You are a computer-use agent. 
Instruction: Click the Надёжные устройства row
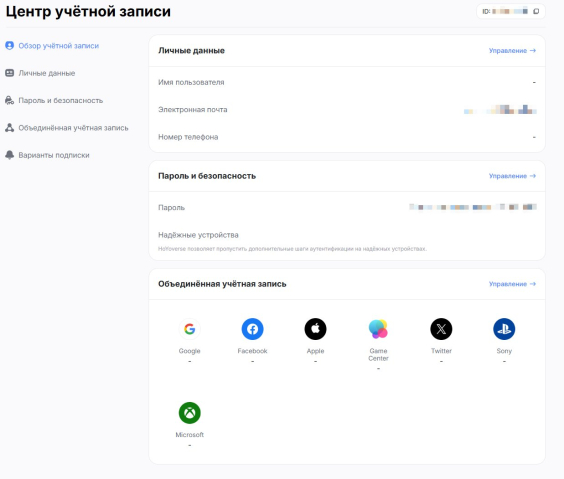pos(347,241)
